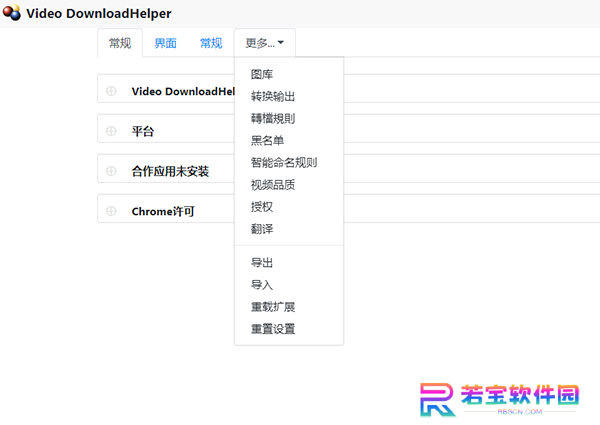
Task: Expand the 平台 section plus icon
Action: 111,131
